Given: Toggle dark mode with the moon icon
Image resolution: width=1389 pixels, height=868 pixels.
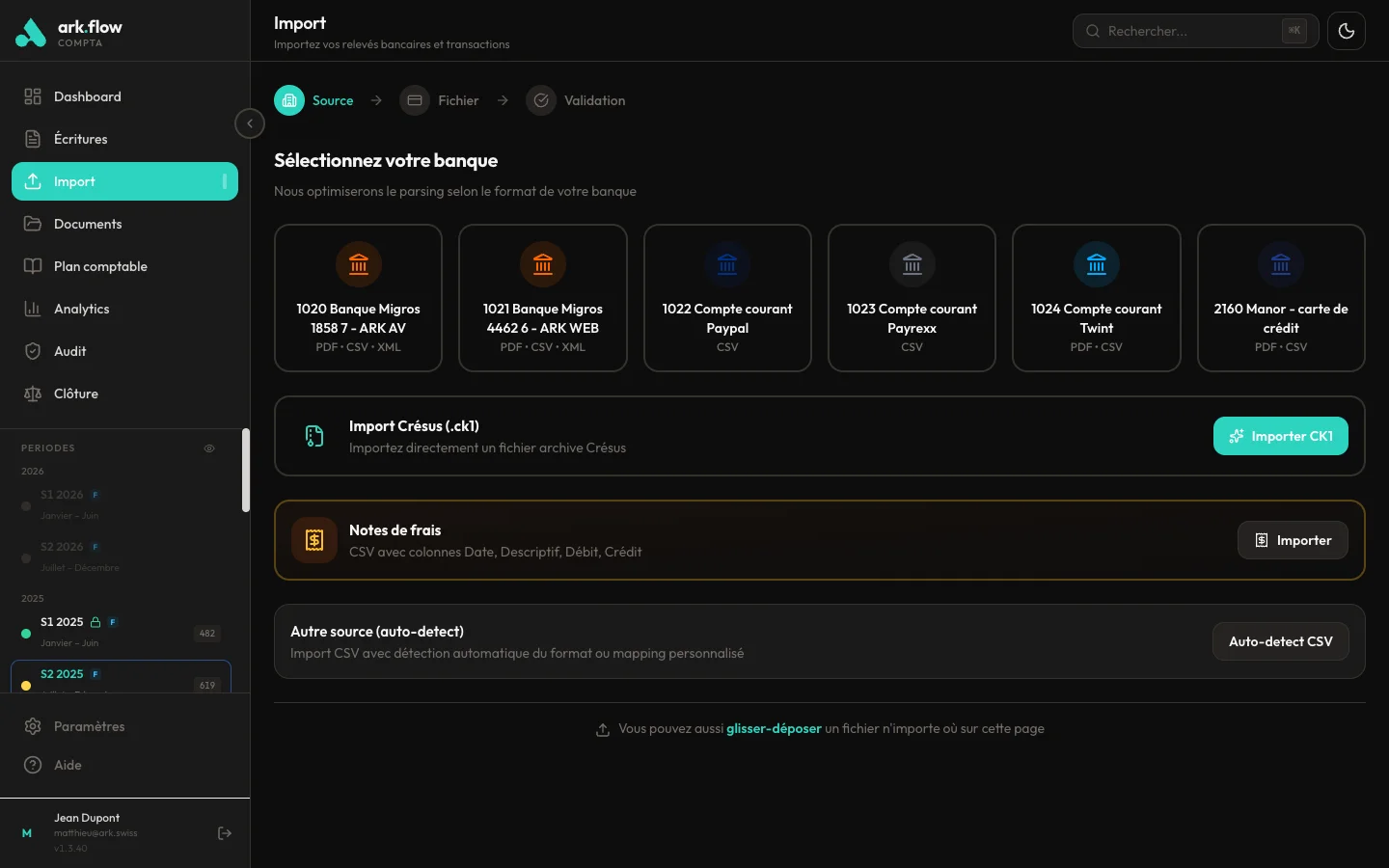Looking at the screenshot, I should (x=1347, y=30).
